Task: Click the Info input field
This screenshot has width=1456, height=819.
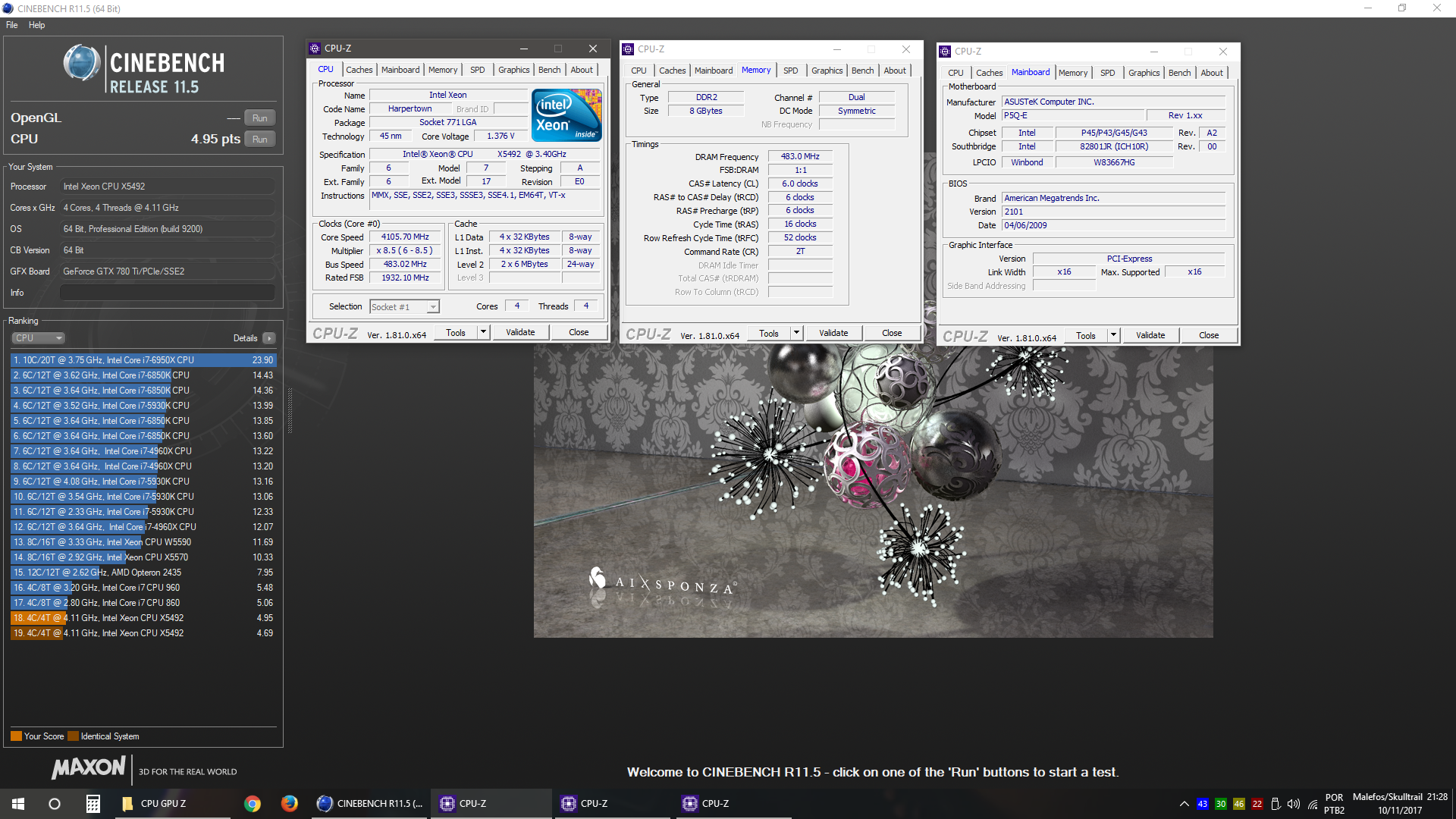Action: (168, 293)
